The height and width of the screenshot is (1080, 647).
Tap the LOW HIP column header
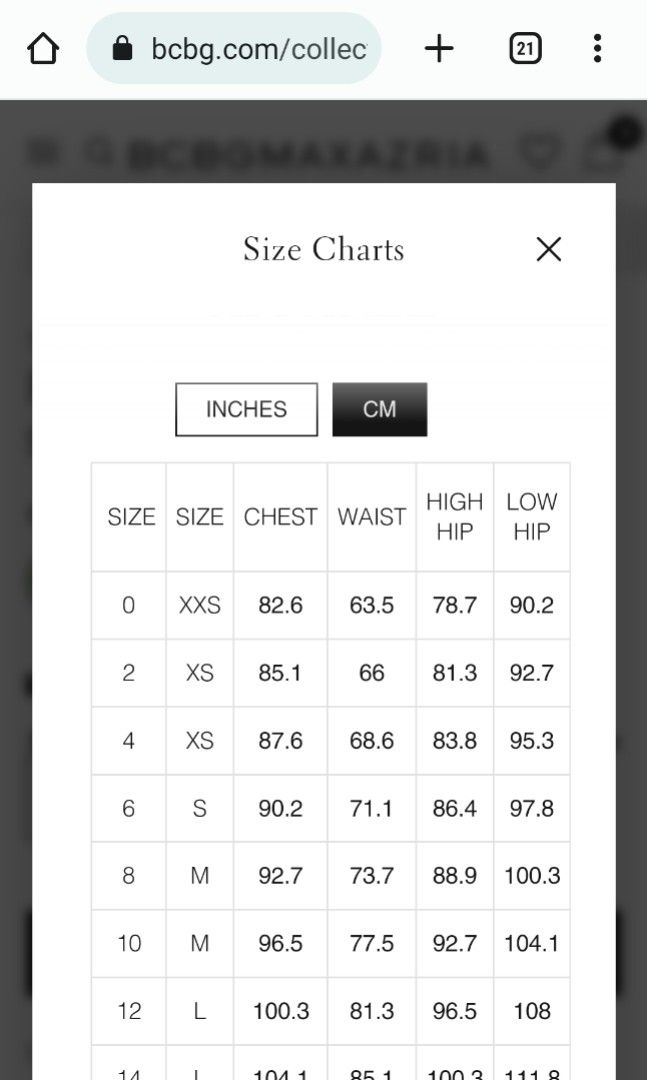[531, 517]
